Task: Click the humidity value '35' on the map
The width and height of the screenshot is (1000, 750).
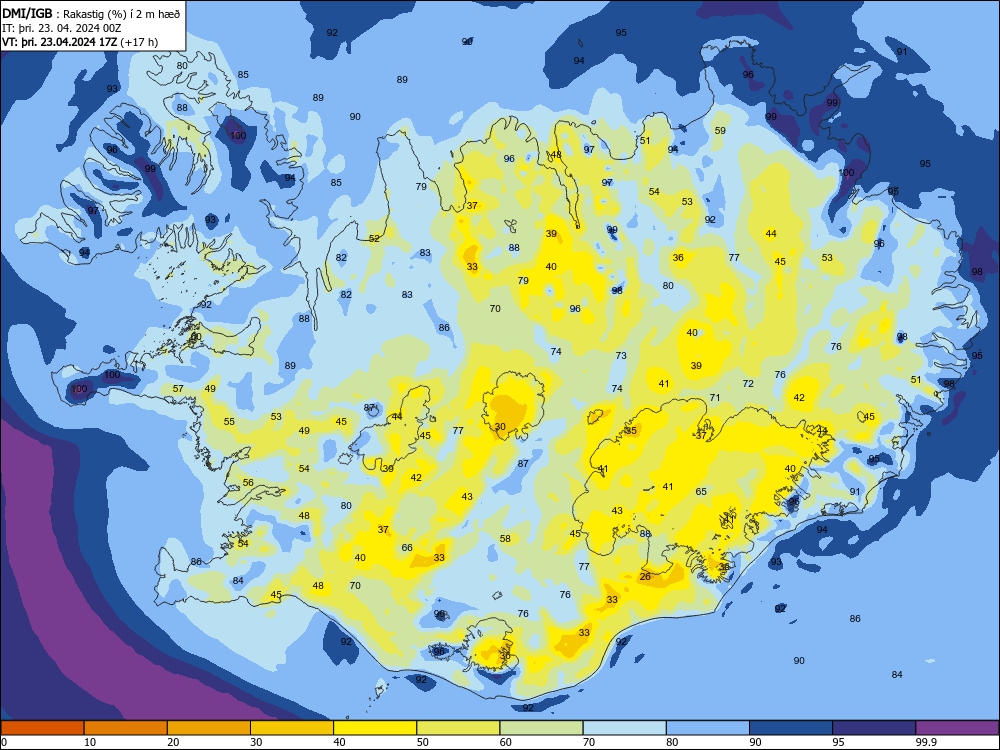Action: (x=631, y=431)
